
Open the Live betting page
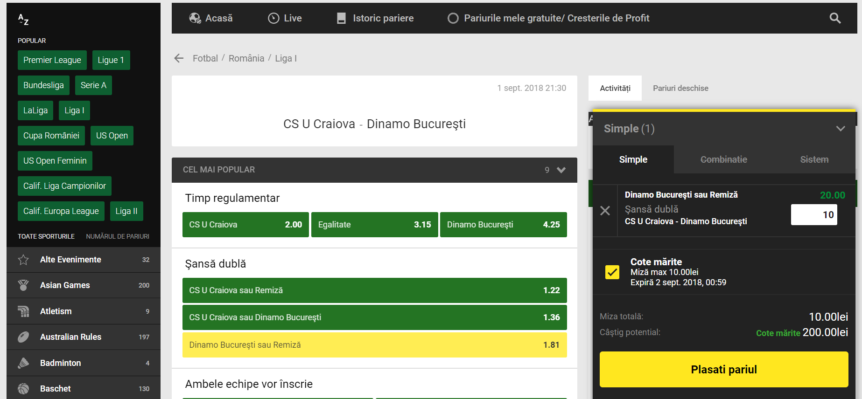point(285,18)
